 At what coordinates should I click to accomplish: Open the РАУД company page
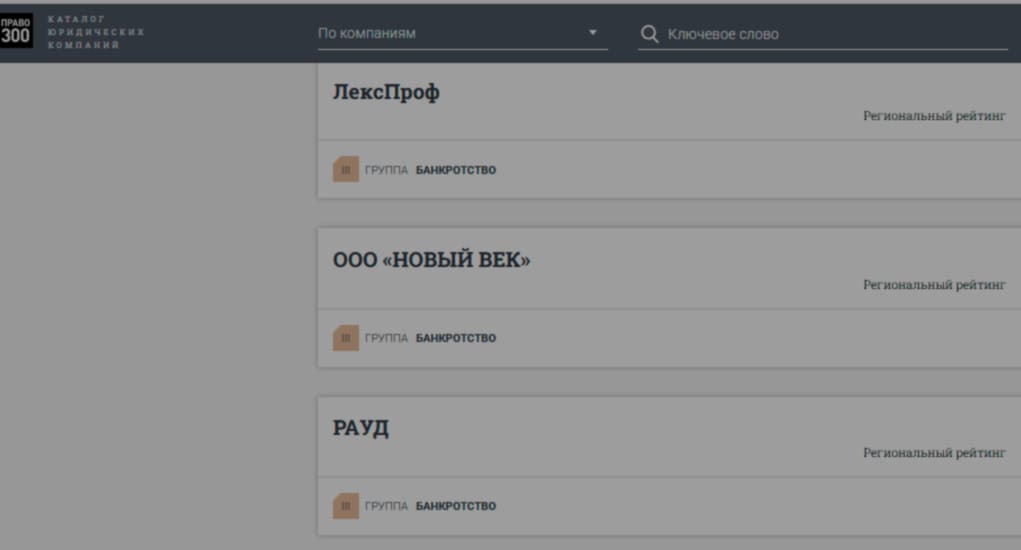pos(361,429)
